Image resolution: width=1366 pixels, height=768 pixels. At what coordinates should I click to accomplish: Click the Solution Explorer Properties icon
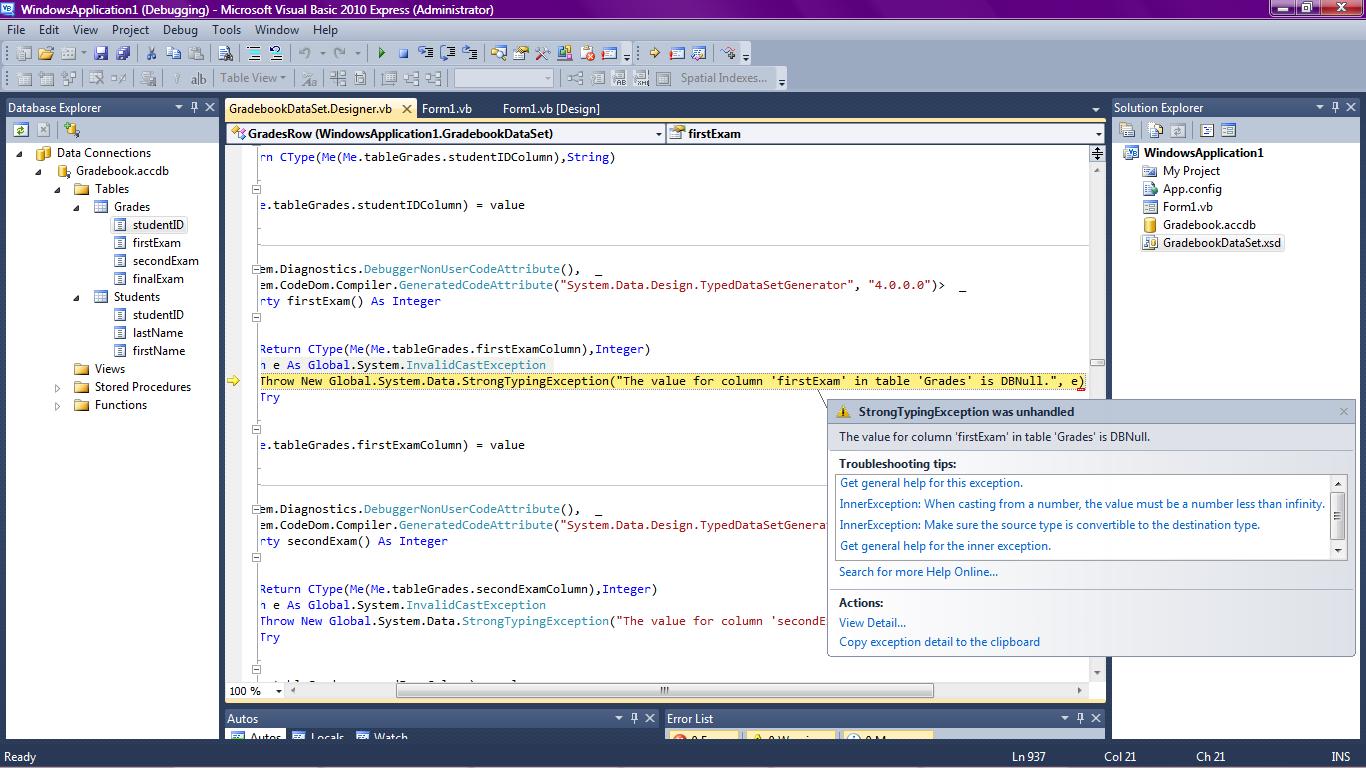1127,130
